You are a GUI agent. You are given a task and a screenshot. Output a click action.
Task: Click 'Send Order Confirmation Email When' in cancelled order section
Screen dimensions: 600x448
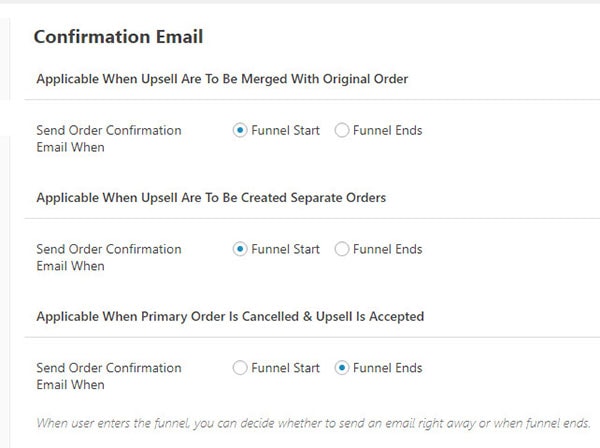108,376
